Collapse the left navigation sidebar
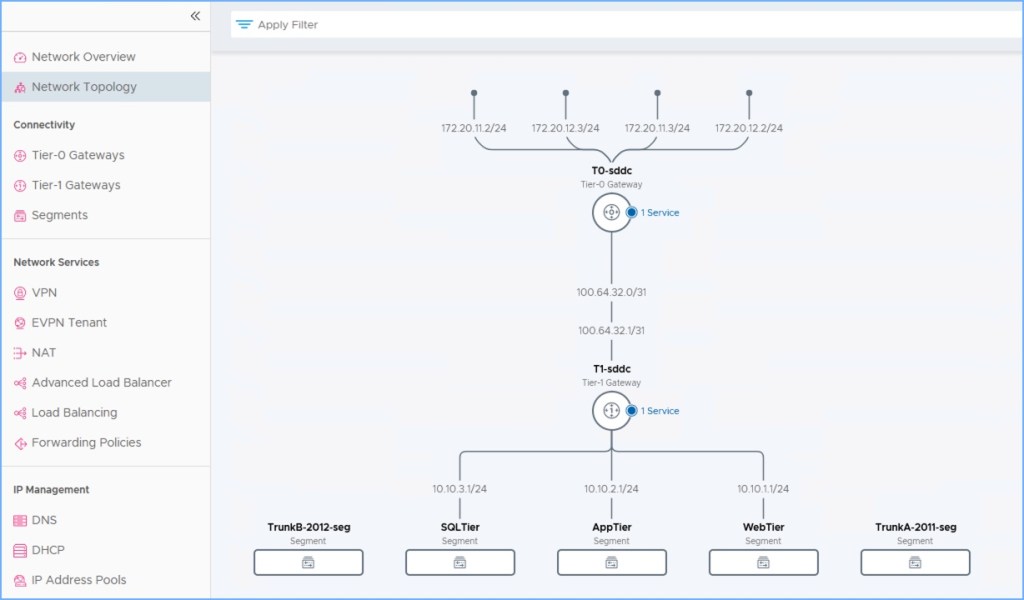 point(195,16)
